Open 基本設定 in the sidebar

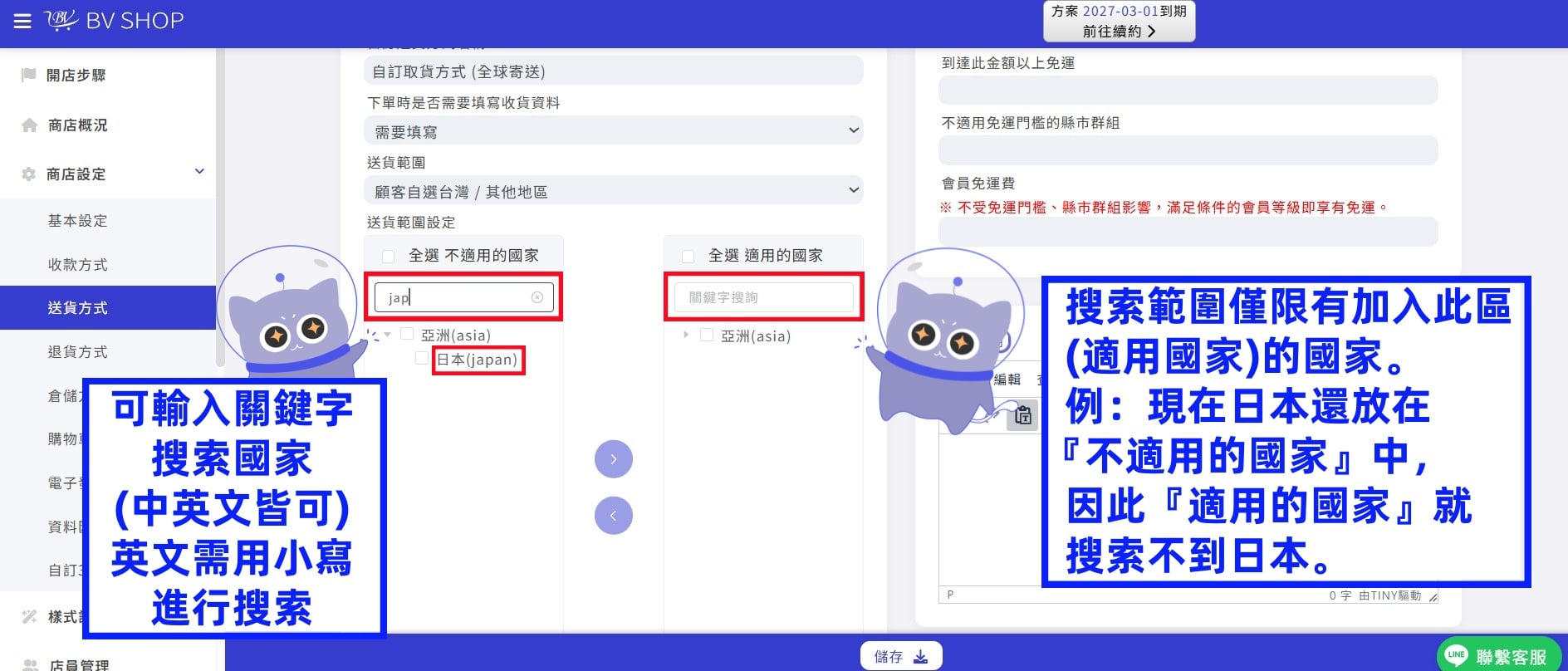(x=78, y=221)
